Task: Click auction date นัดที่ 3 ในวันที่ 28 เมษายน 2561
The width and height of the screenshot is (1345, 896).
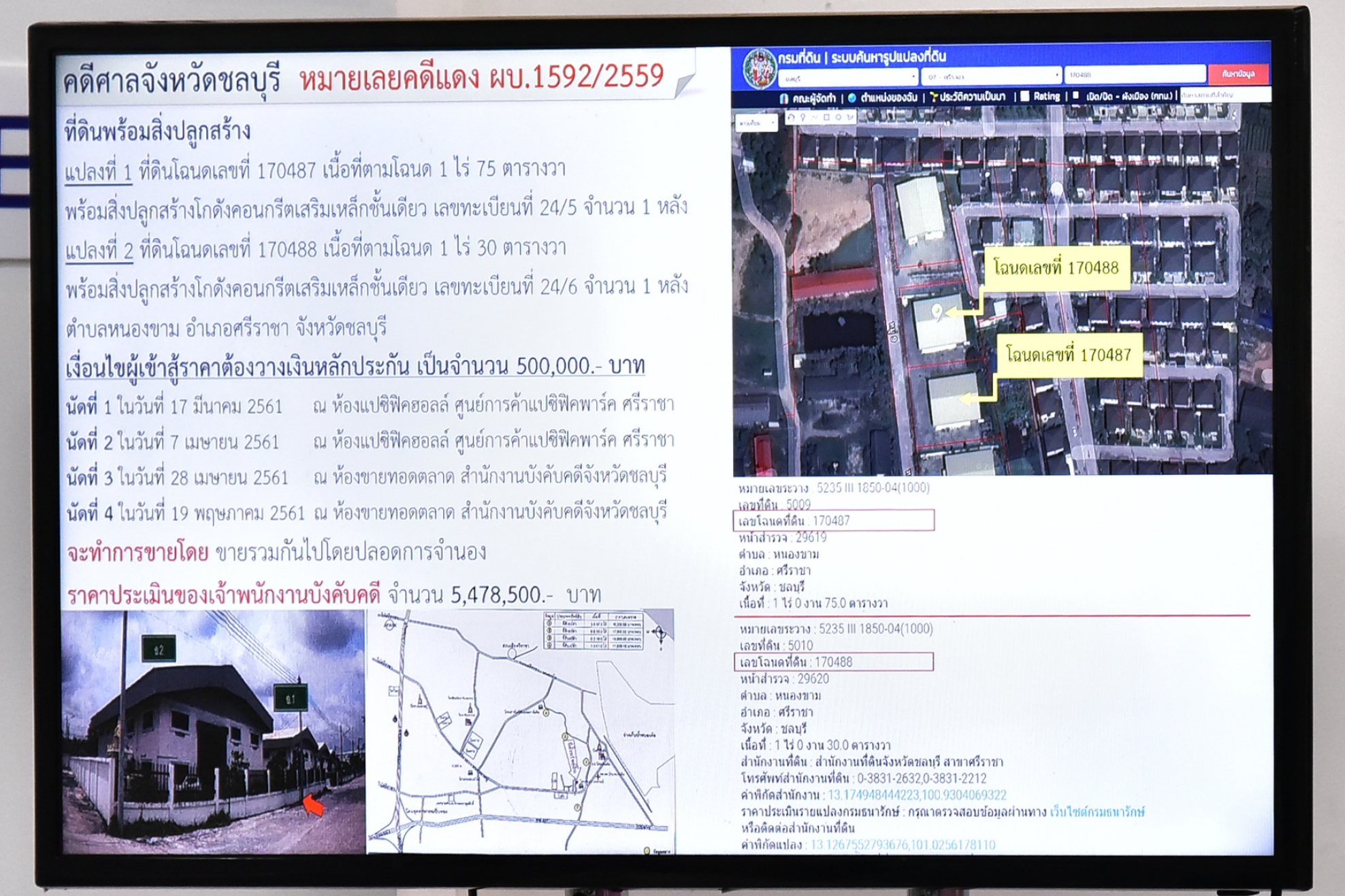Action: tap(178, 478)
